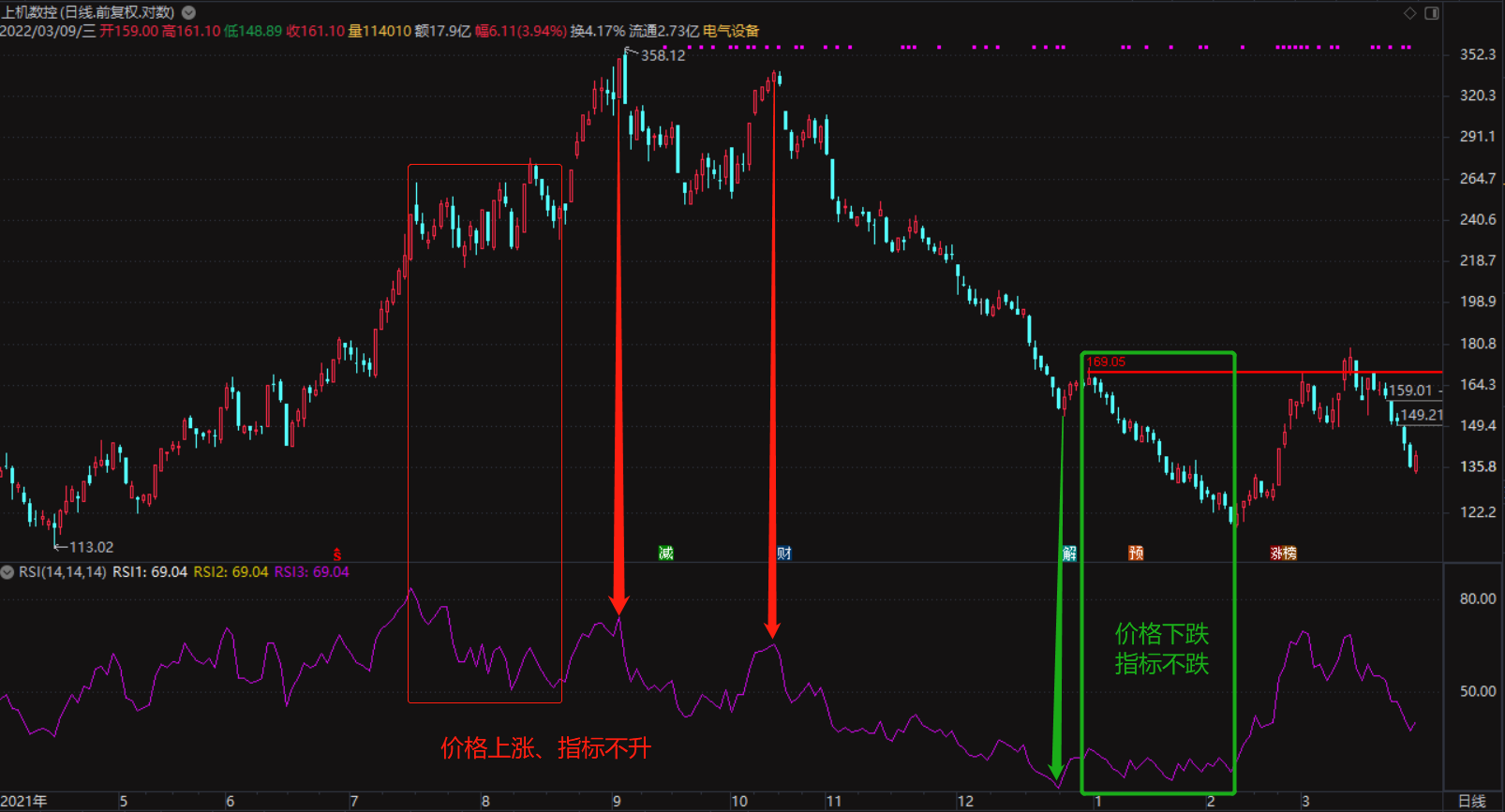Screen dimensions: 1505x812
Task: Open the dropdown beside 上机数控 chart title
Action: point(188,12)
